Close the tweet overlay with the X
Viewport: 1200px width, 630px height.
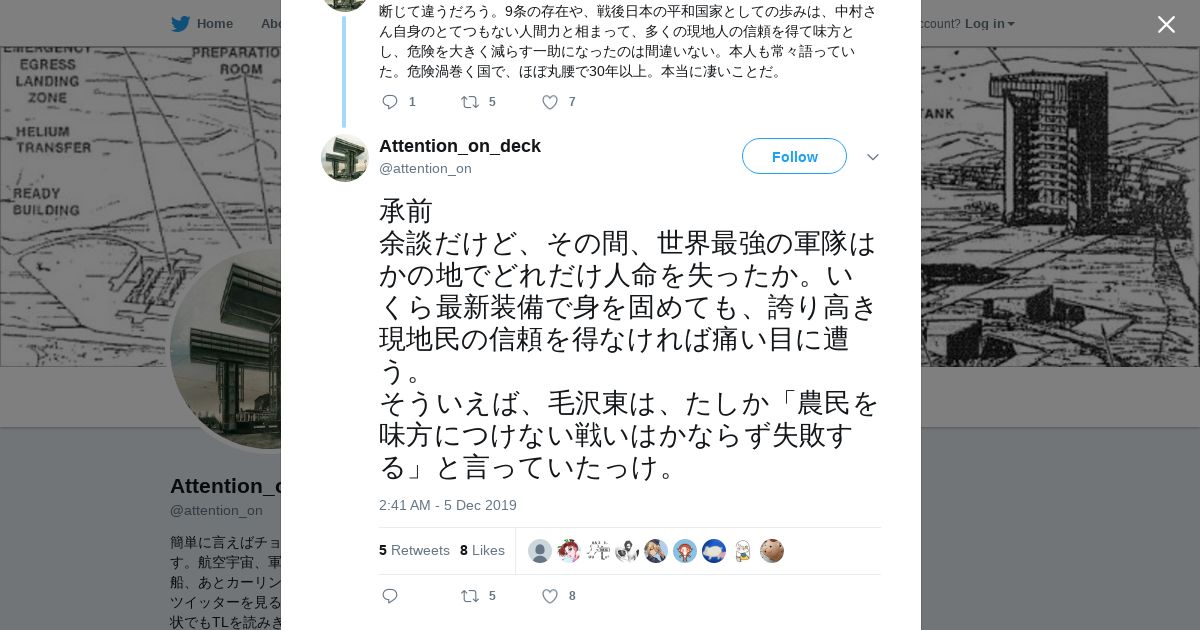[1166, 24]
